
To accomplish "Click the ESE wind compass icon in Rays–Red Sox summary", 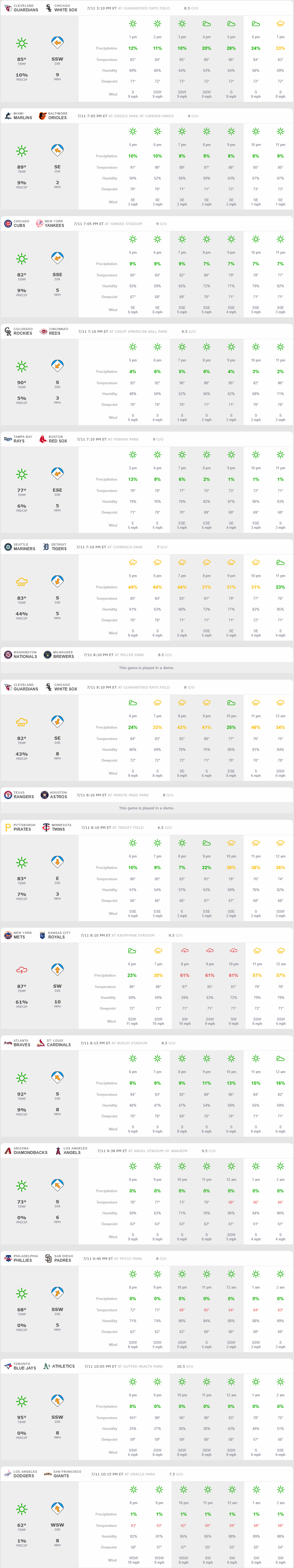I will coord(57,474).
